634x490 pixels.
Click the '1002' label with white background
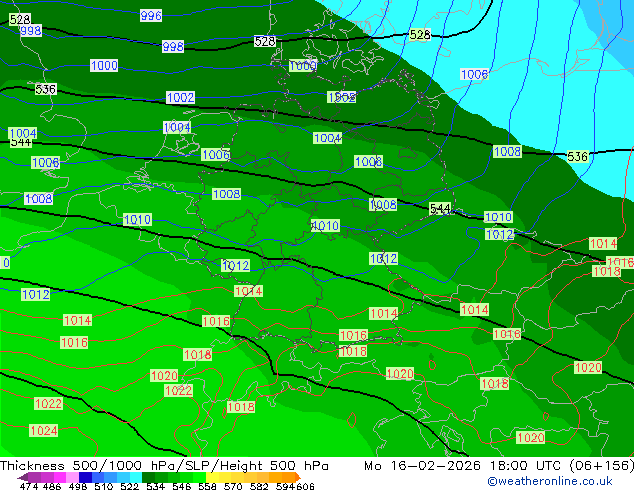[x=180, y=97]
